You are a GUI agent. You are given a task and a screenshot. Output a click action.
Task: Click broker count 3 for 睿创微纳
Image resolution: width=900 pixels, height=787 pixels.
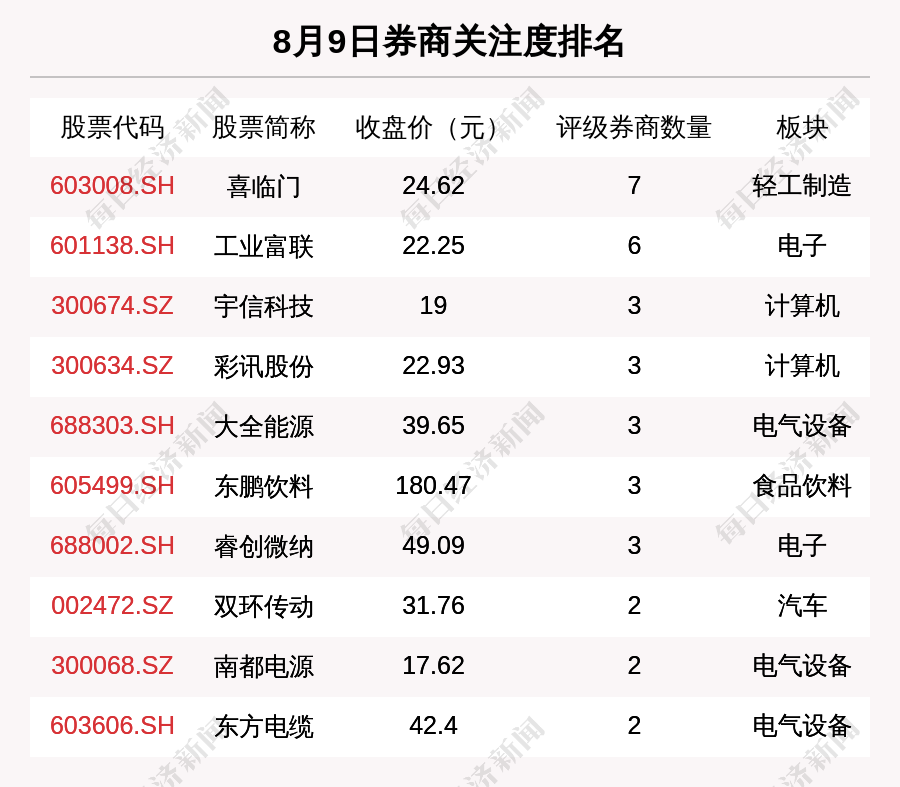(x=634, y=545)
